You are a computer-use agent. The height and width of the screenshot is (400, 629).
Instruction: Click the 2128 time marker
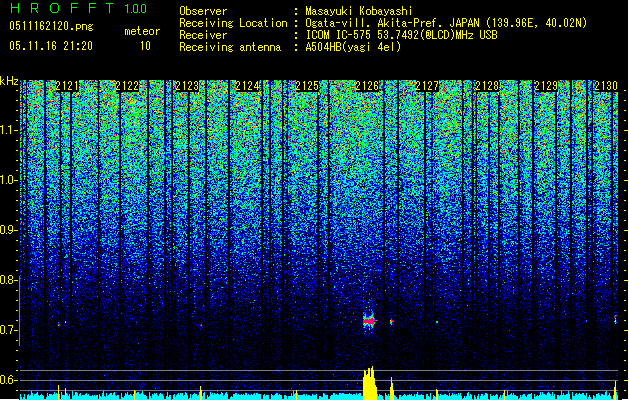(x=487, y=86)
